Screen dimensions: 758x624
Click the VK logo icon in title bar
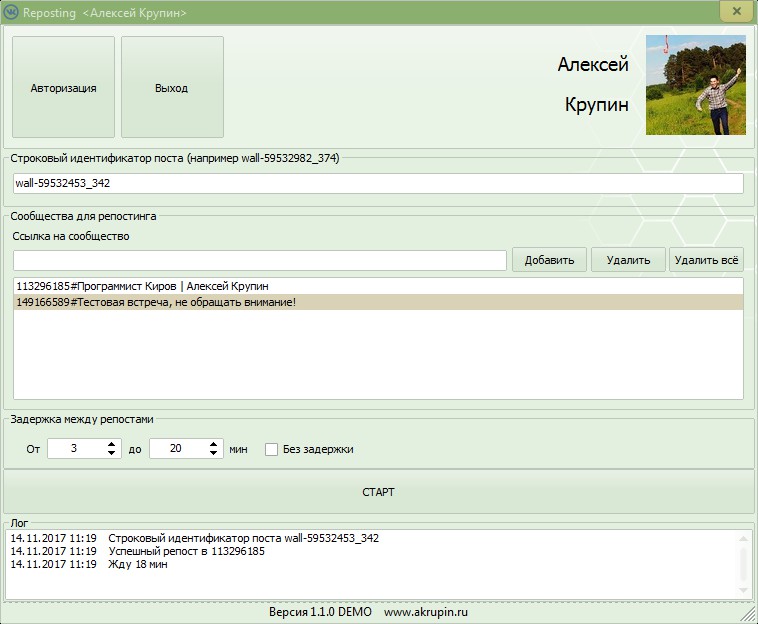[x=11, y=12]
